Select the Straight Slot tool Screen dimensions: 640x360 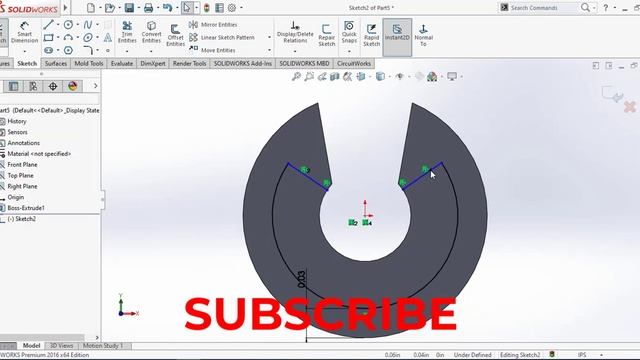(x=49, y=50)
